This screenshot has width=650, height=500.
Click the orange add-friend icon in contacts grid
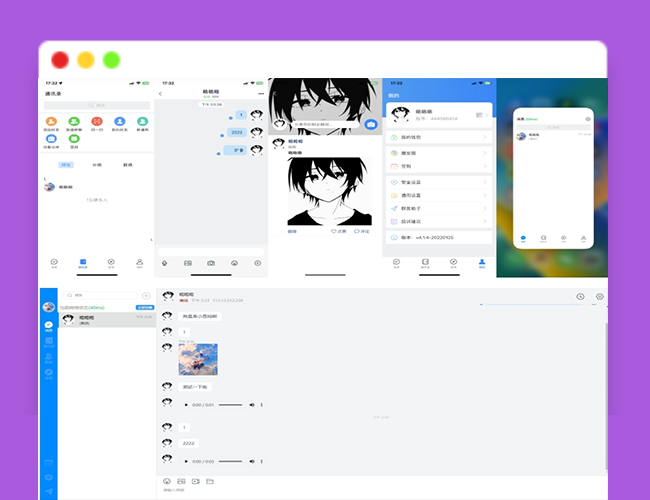point(51,122)
